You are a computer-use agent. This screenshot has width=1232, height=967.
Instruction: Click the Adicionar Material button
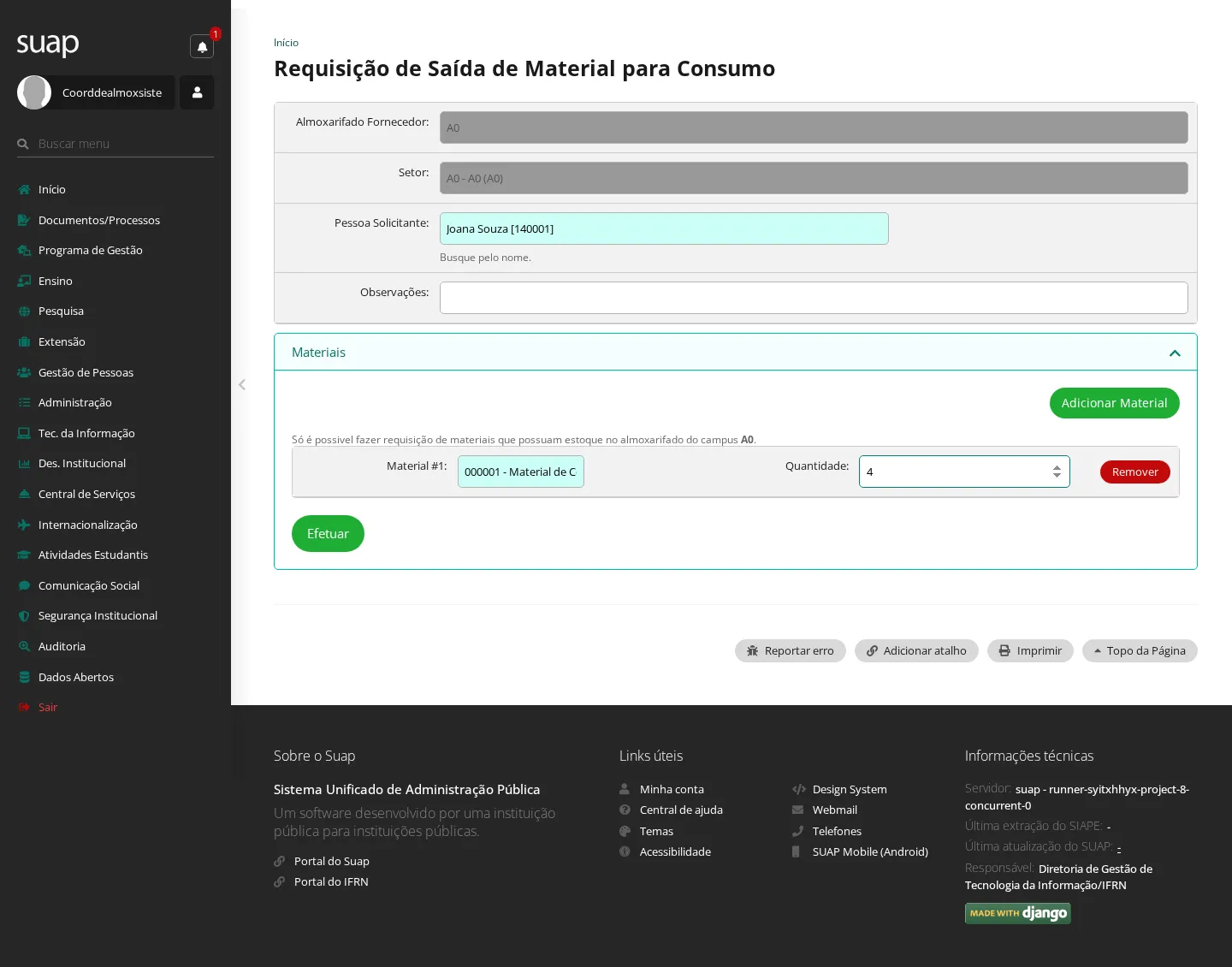1114,403
